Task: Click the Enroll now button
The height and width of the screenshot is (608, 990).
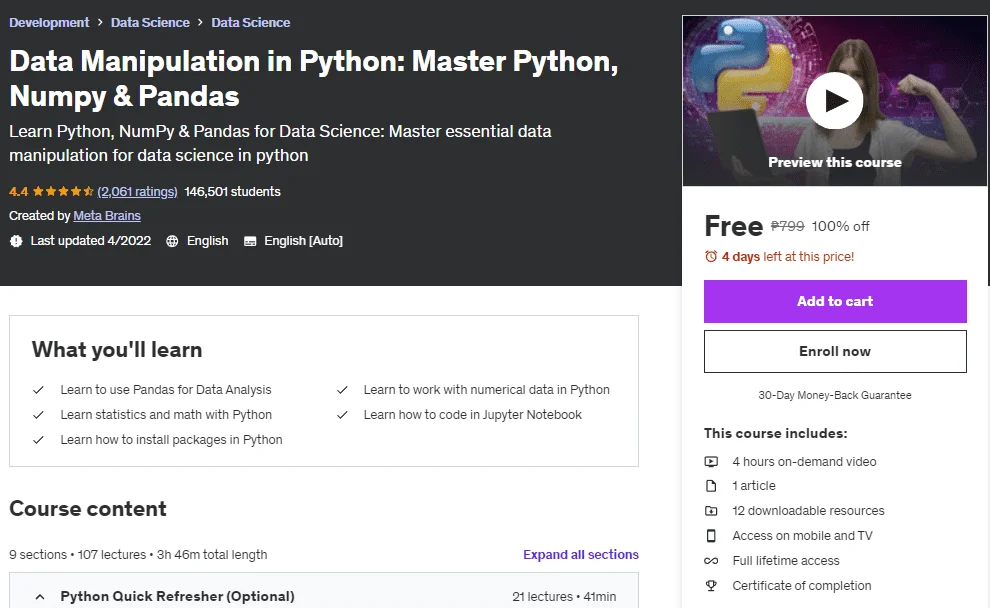Action: (835, 351)
